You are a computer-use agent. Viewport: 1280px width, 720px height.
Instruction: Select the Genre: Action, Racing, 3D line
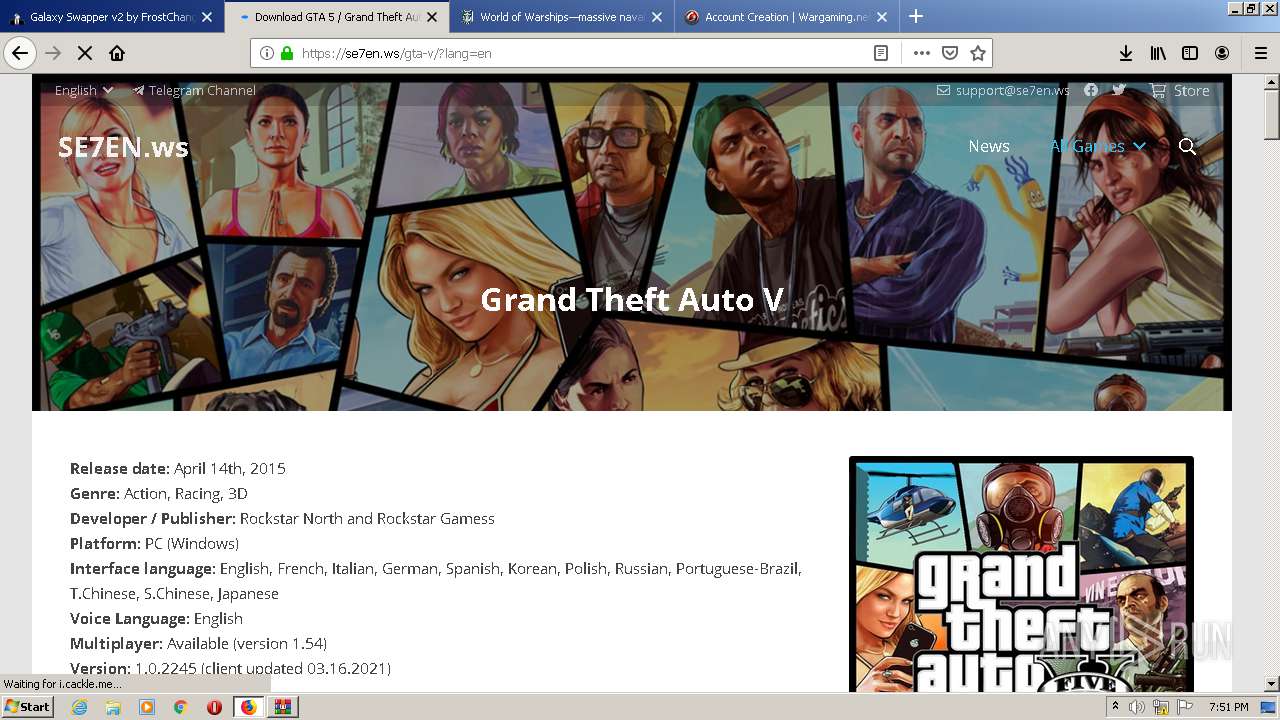(x=159, y=493)
